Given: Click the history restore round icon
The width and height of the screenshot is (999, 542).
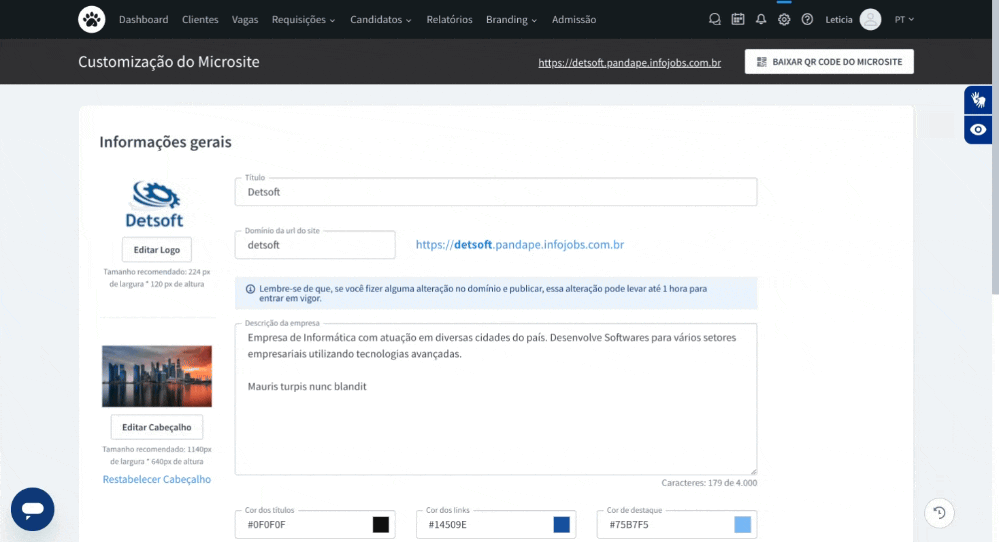Looking at the screenshot, I should 939,513.
